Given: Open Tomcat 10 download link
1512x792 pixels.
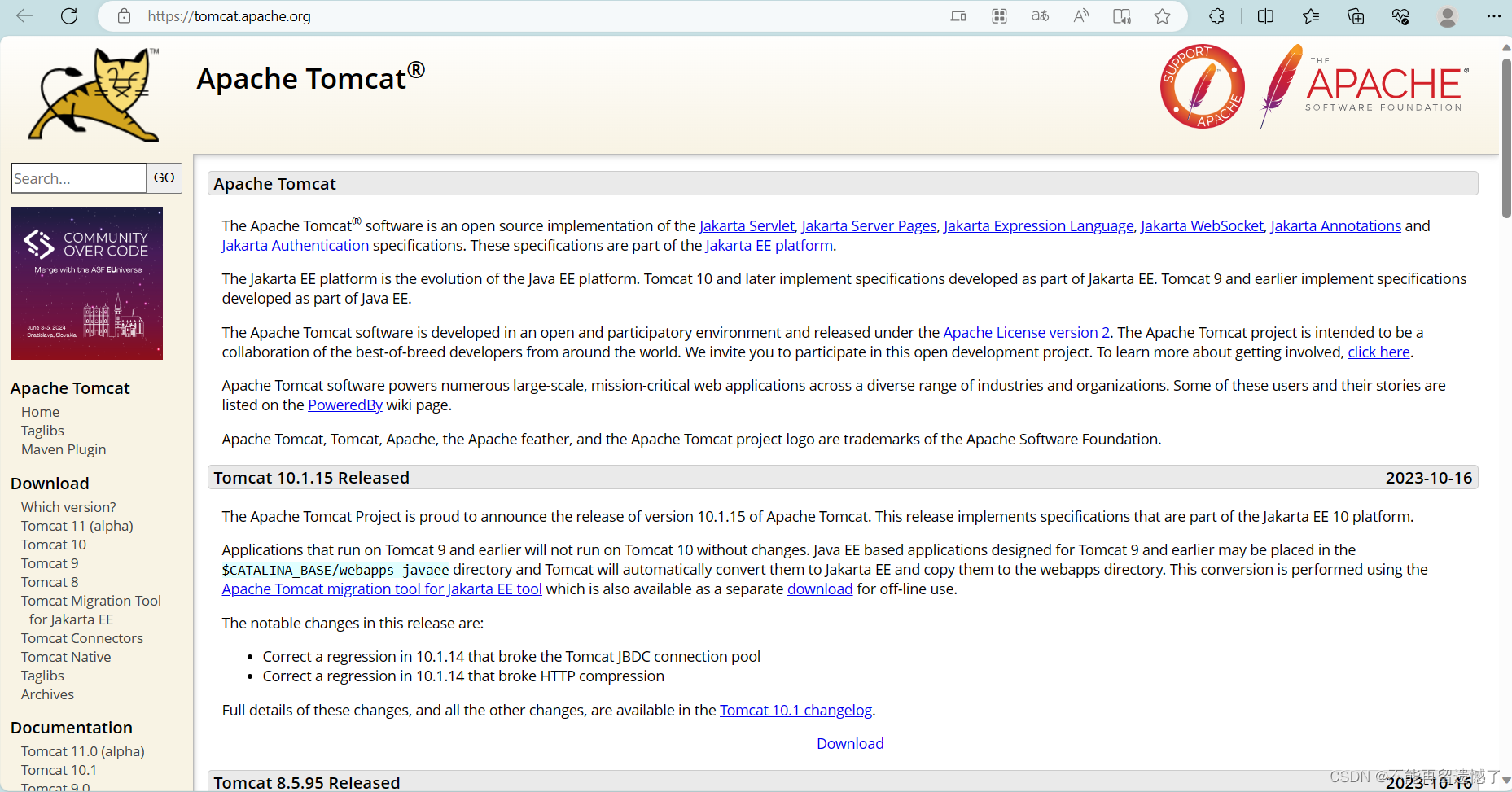Looking at the screenshot, I should (54, 545).
